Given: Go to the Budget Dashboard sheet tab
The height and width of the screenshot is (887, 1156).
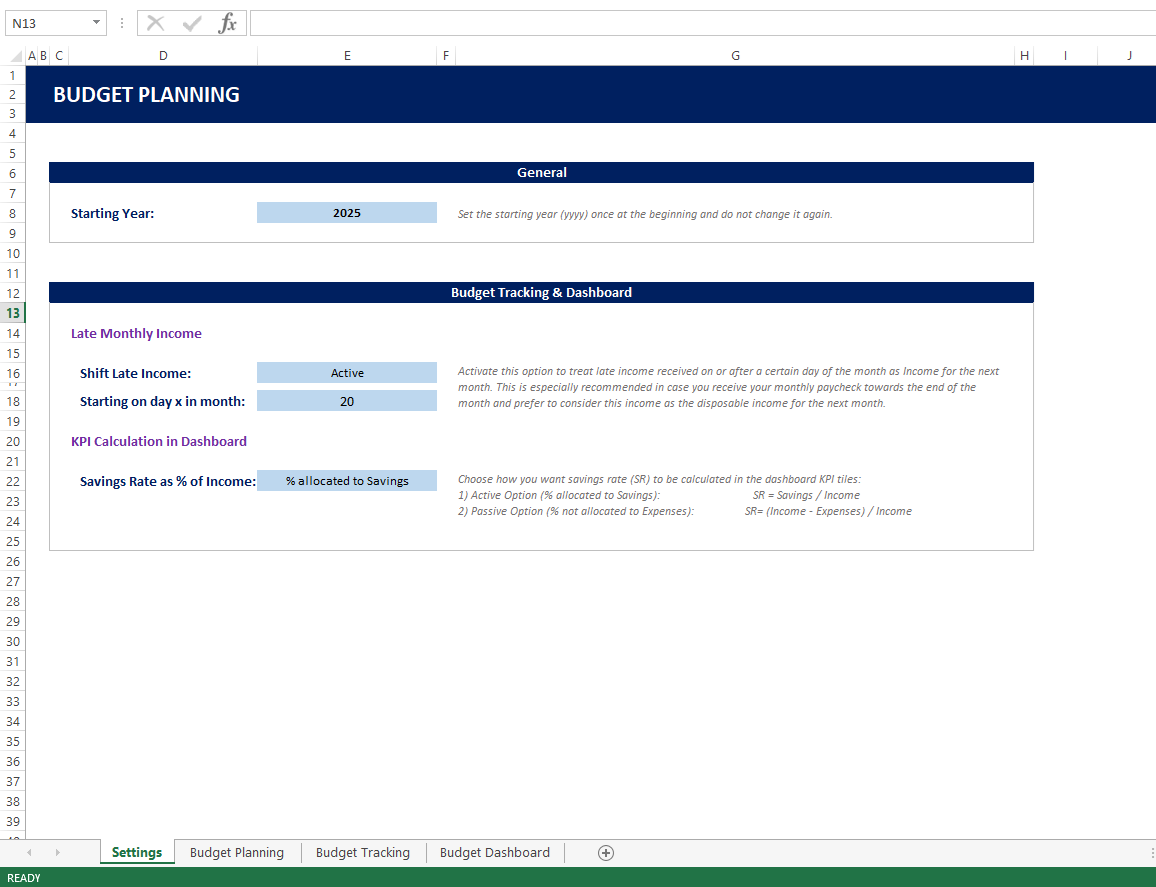Looking at the screenshot, I should coord(495,852).
